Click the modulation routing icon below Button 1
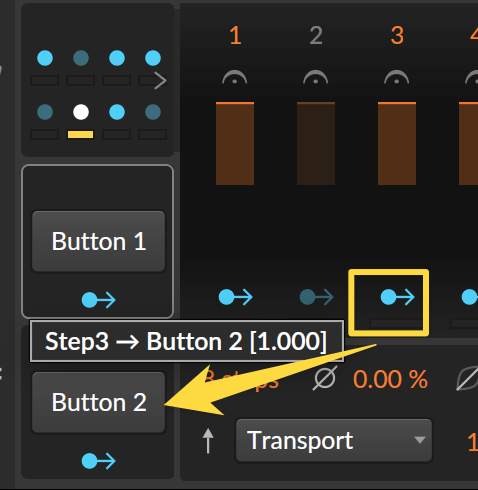478x490 pixels. click(99, 300)
